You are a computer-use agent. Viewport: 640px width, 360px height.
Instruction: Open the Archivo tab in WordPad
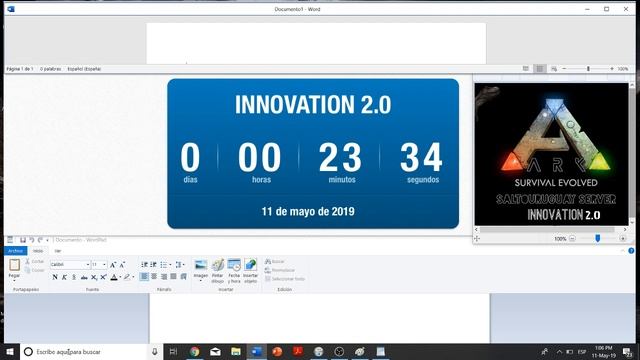click(x=16, y=251)
